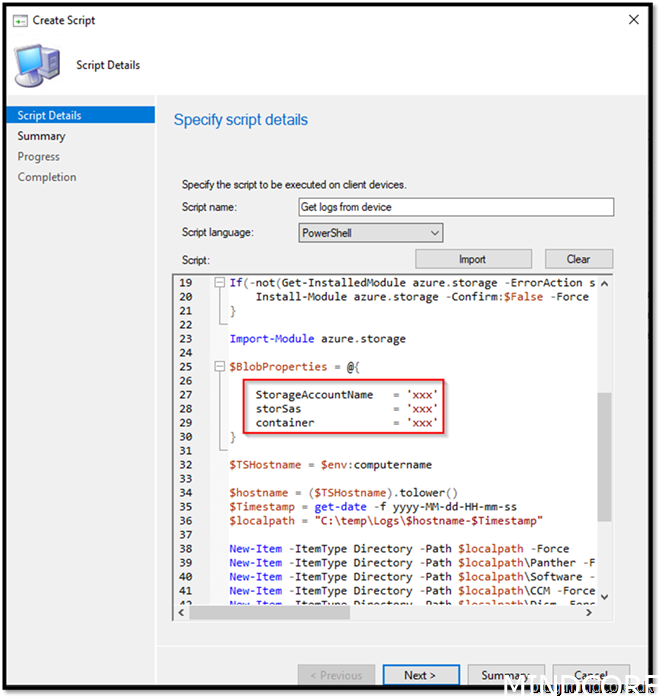This screenshot has height=698, width=661.
Task: Close the Create Script dialog
Action: click(x=632, y=19)
